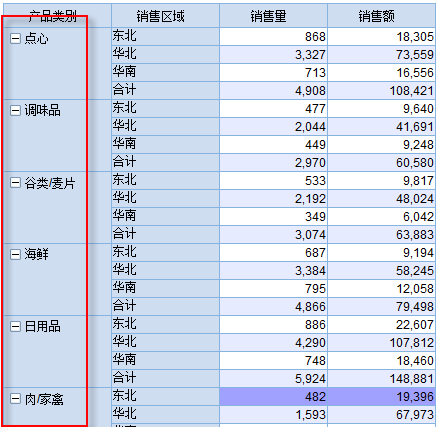Select the 日用品 total cell 148,881
The height and width of the screenshot is (427, 444).
[381, 378]
